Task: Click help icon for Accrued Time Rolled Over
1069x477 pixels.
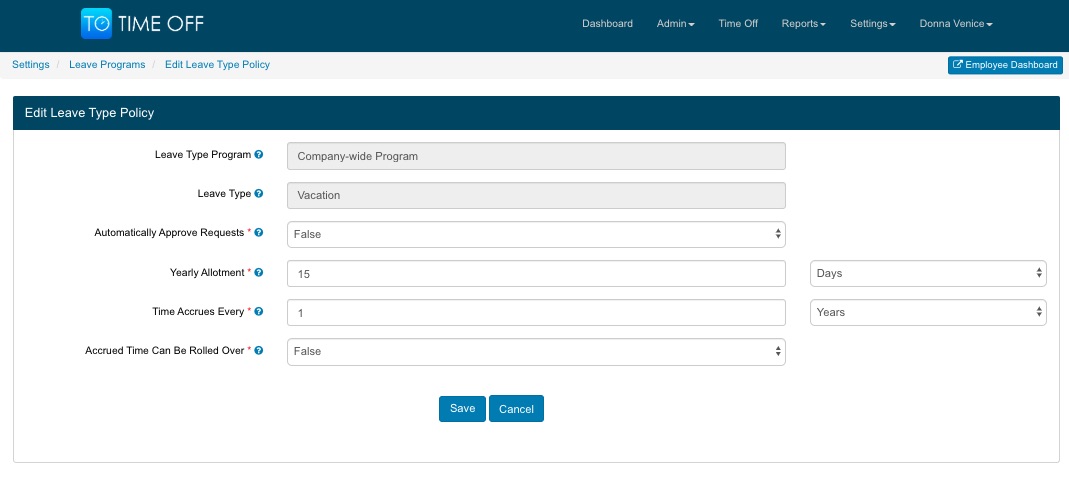Action: pyautogui.click(x=259, y=351)
